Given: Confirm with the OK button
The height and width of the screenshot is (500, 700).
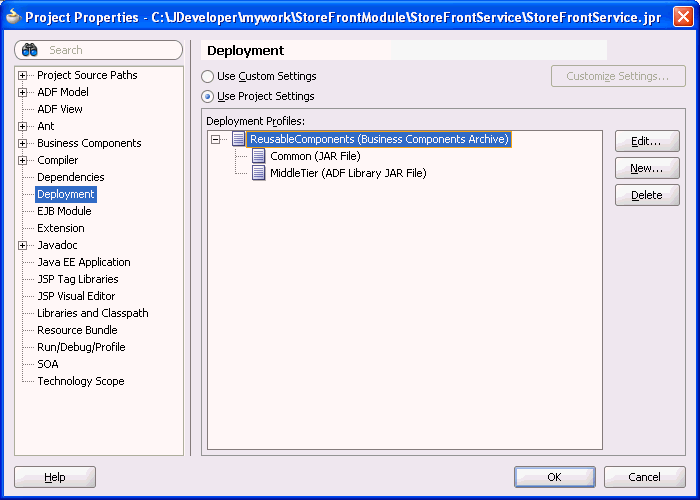Looking at the screenshot, I should point(554,477).
